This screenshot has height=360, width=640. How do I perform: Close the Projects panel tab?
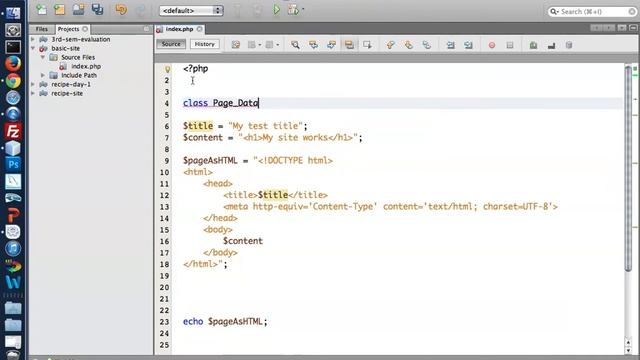(85, 29)
